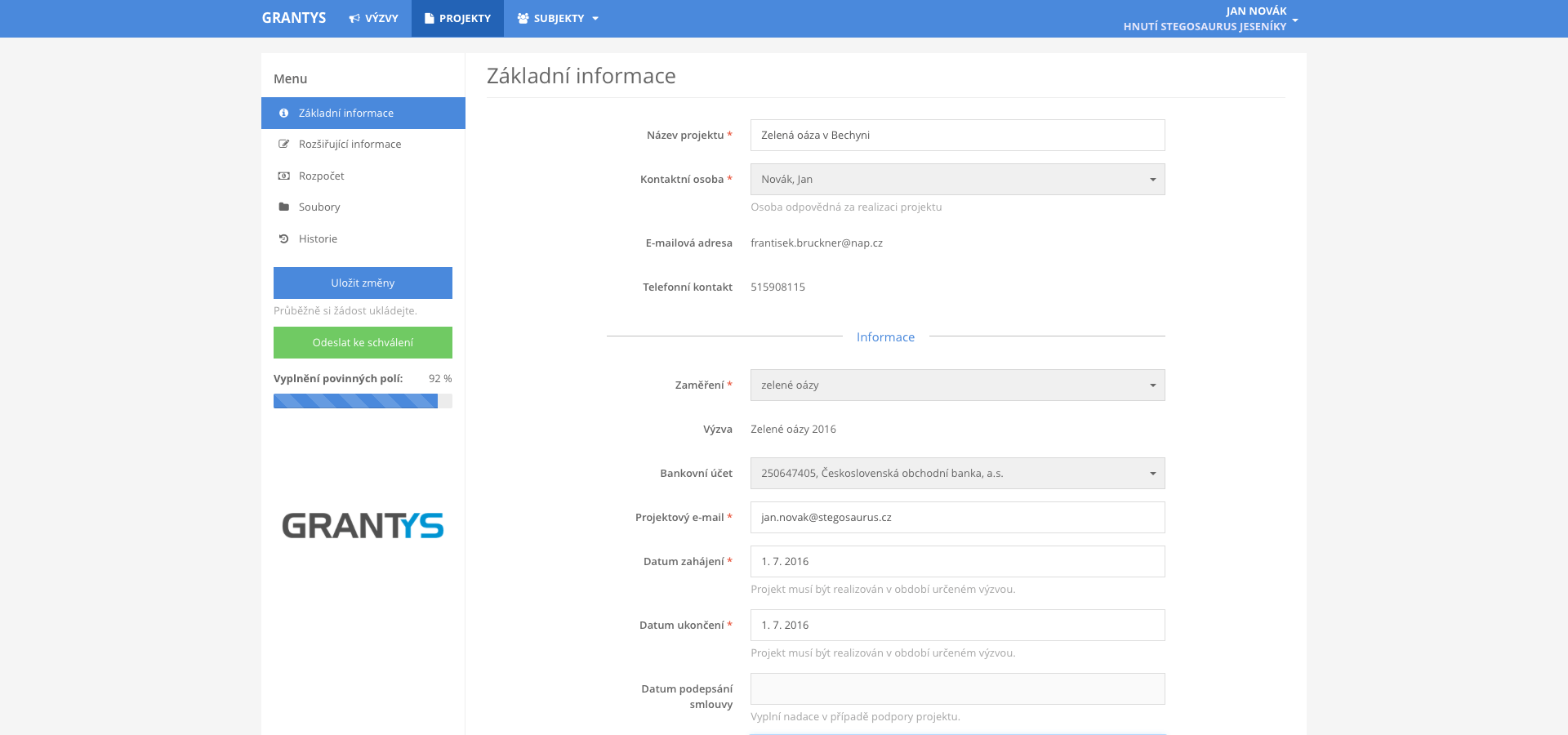This screenshot has height=735, width=1568.
Task: Open the Historie section
Action: tap(363, 239)
